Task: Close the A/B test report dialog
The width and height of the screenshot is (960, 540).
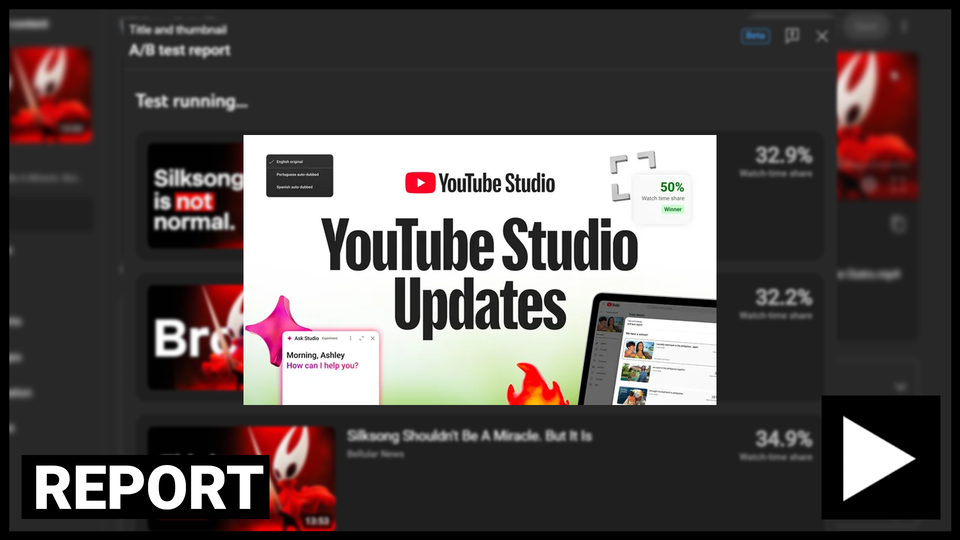Action: [x=822, y=37]
